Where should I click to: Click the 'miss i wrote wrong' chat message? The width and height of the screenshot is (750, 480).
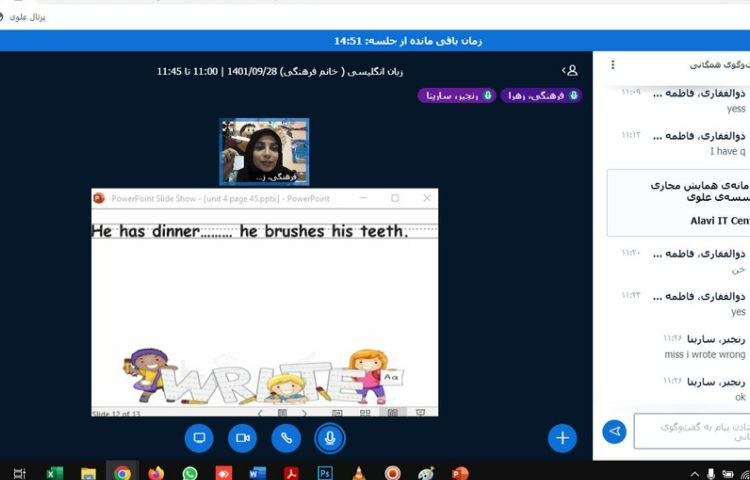pos(705,355)
